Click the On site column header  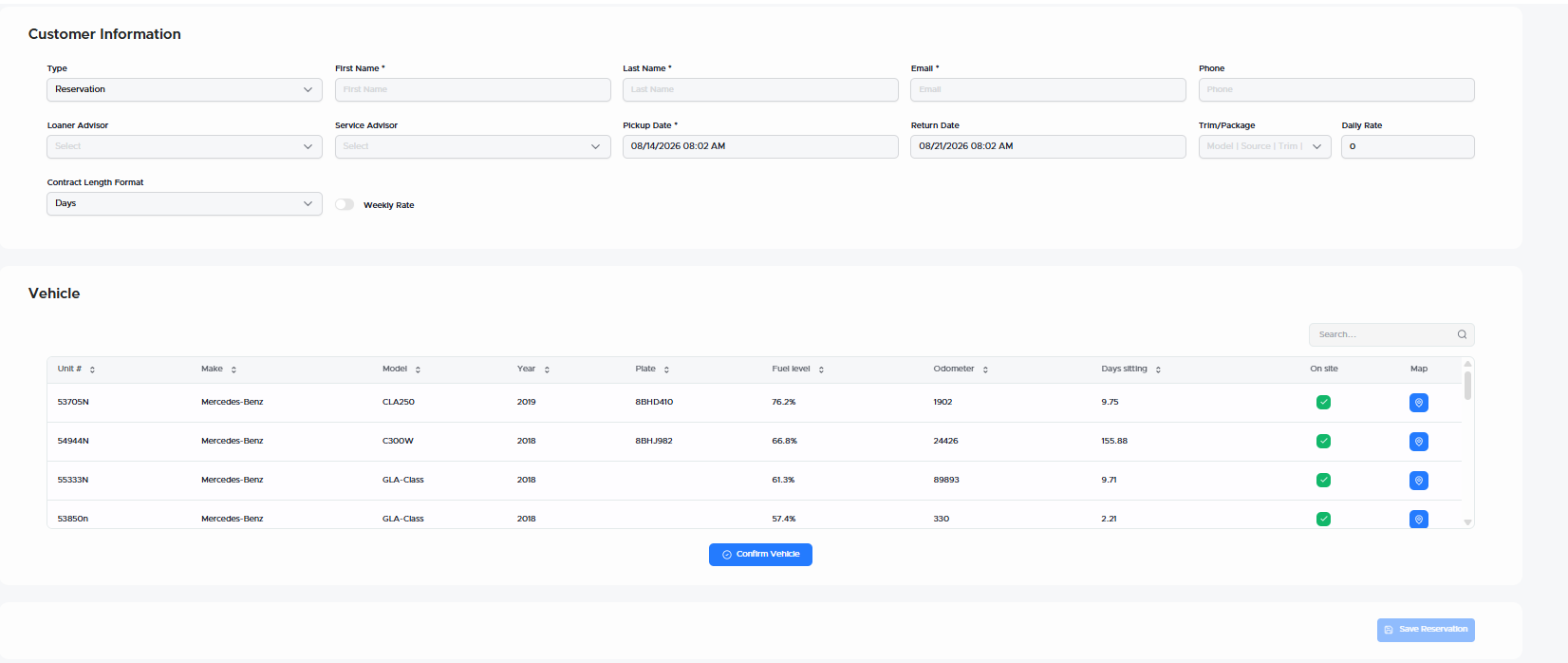coord(1324,369)
